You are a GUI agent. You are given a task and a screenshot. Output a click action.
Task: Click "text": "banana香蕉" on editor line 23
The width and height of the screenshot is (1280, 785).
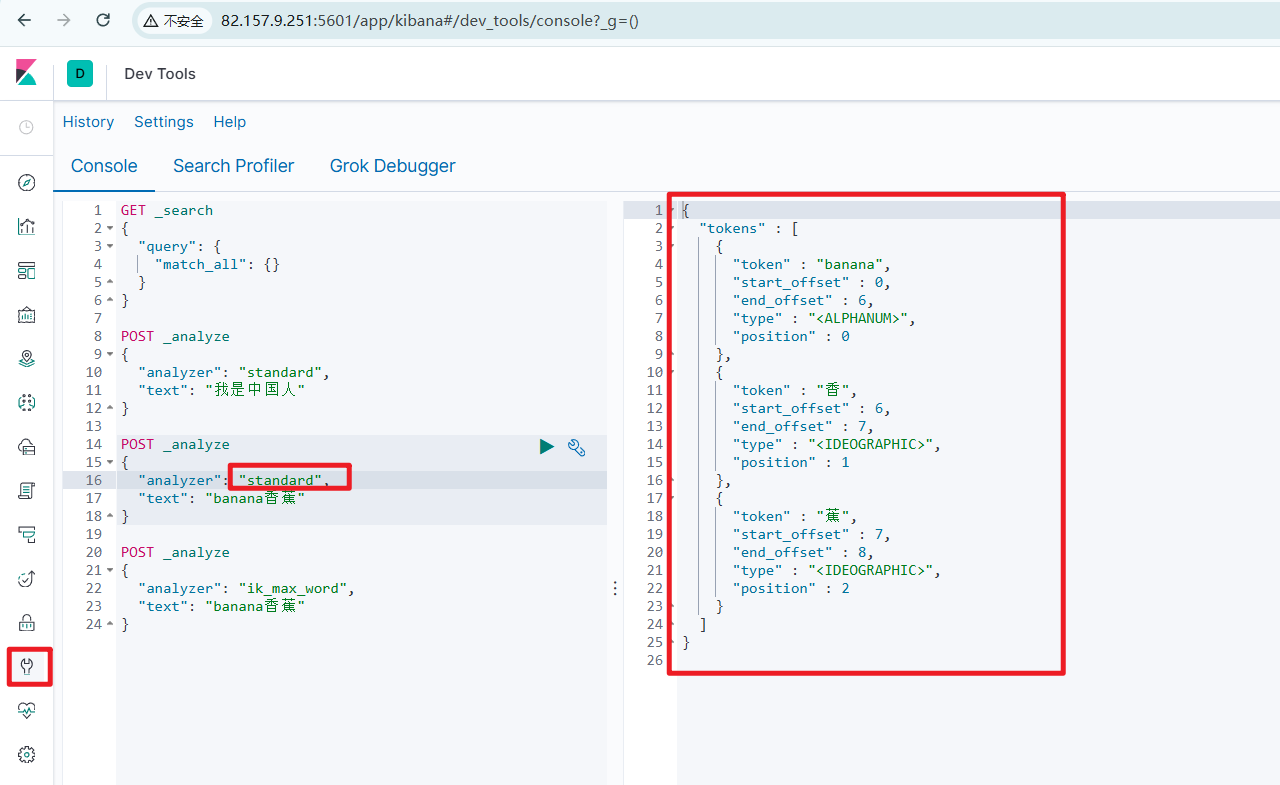click(x=221, y=606)
